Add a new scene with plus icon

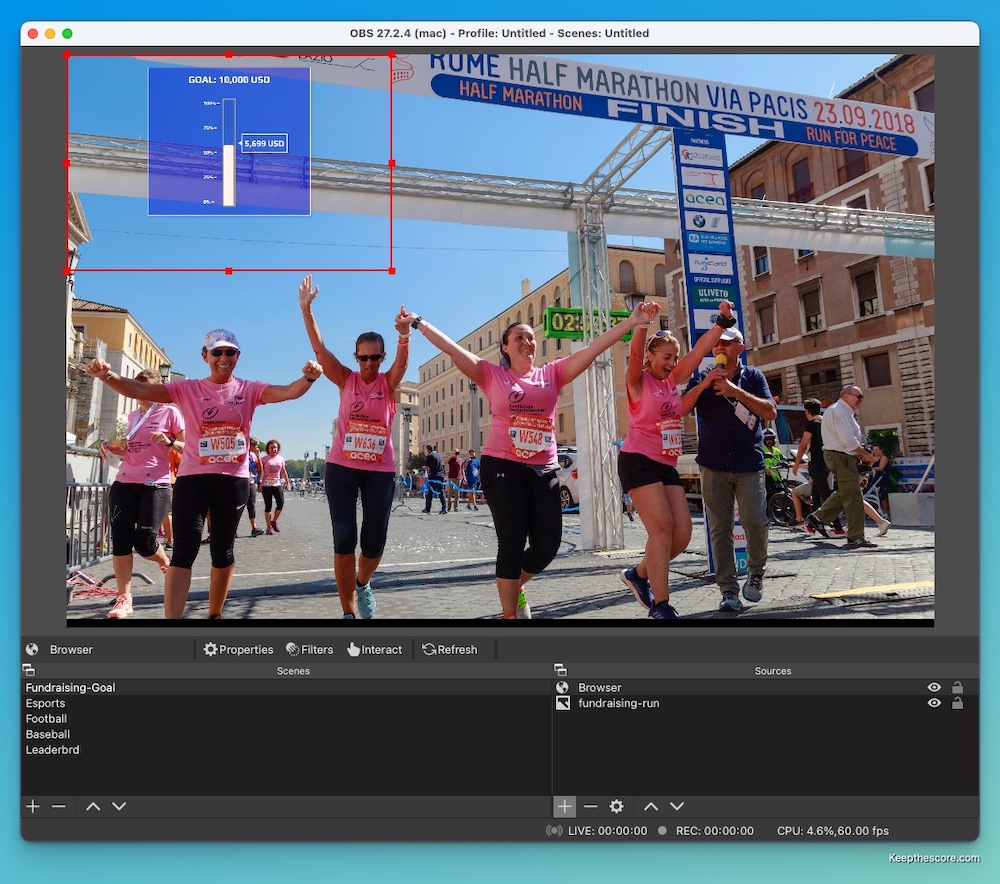click(33, 806)
